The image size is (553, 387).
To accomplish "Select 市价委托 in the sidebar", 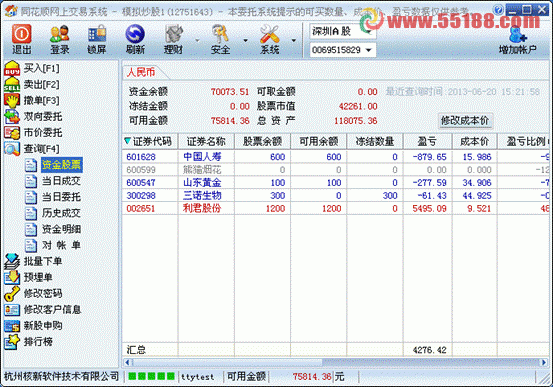I will 33,133.
